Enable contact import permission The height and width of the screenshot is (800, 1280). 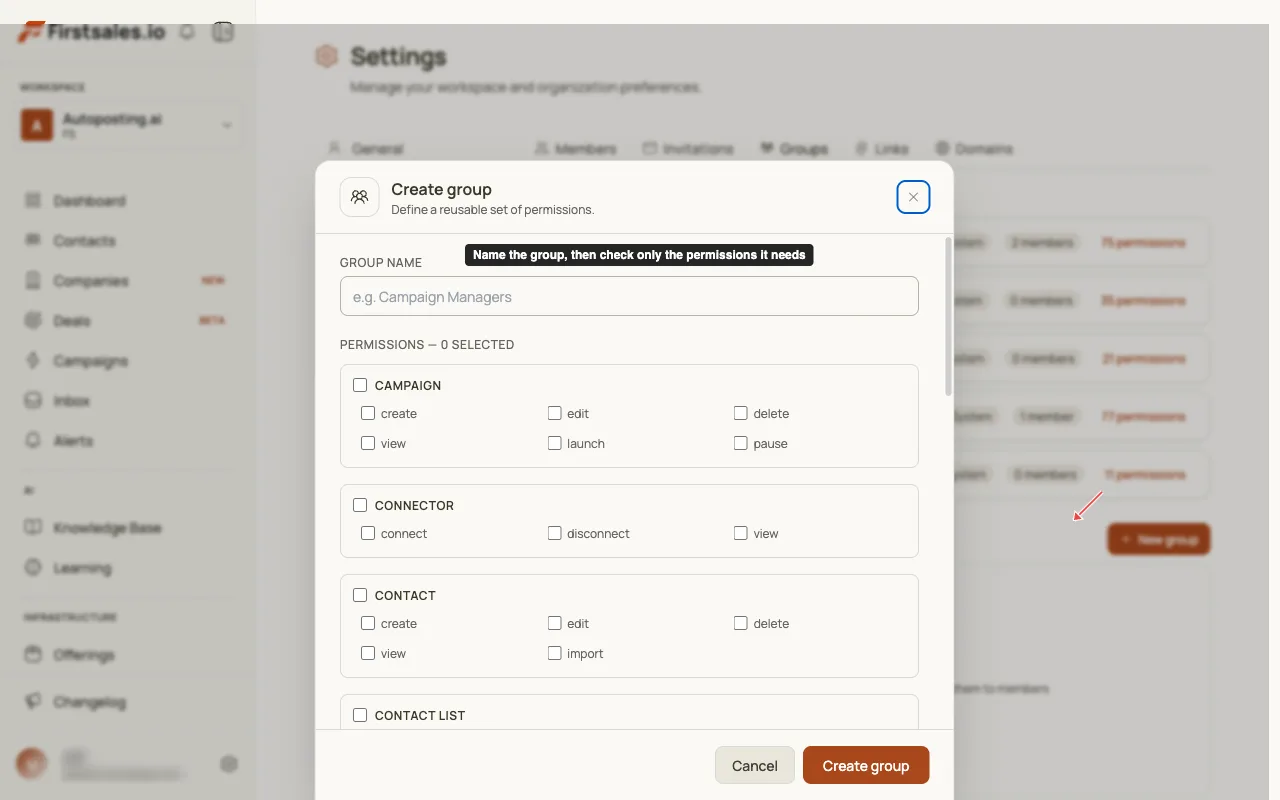(x=554, y=653)
